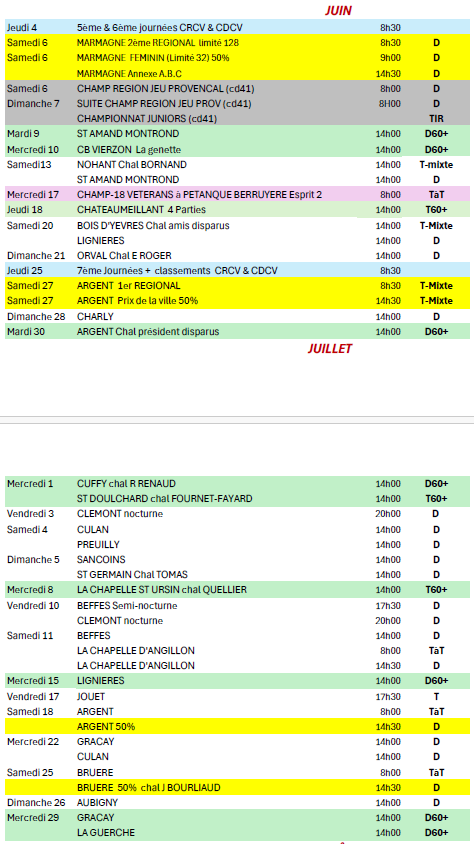Click the 9h00 time cell
This screenshot has height=844, width=474.
pyautogui.click(x=391, y=58)
